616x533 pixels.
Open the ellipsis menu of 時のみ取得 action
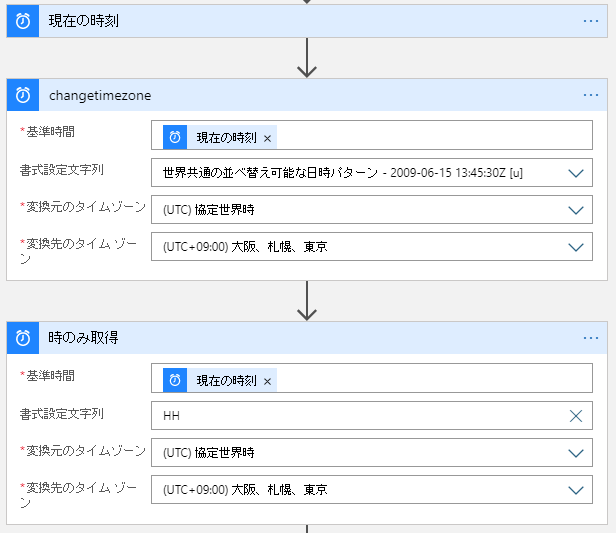click(x=590, y=338)
